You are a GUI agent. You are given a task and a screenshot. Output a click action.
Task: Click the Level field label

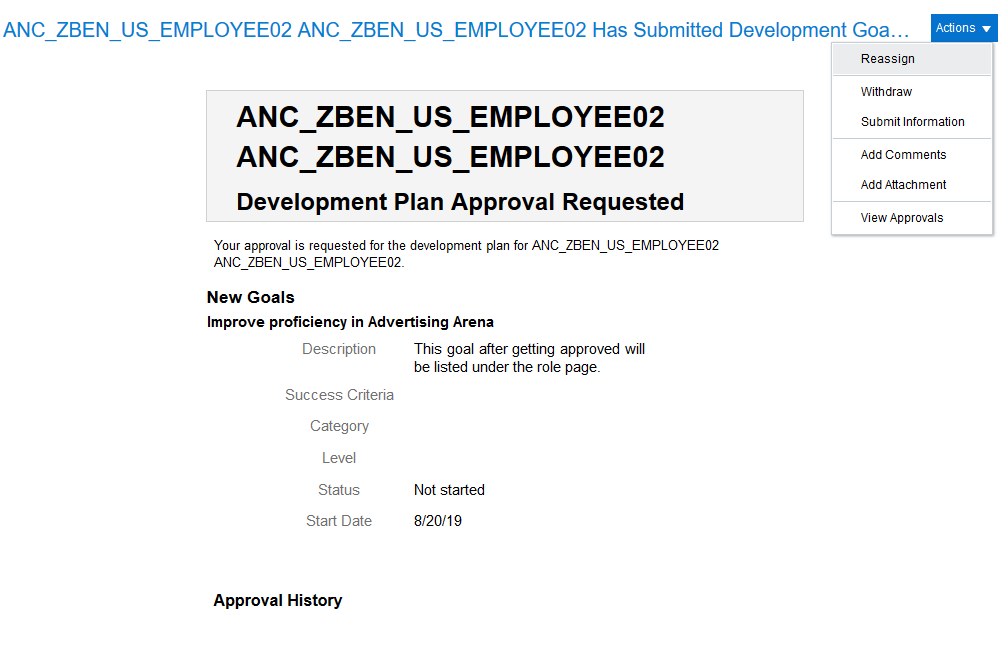point(339,458)
